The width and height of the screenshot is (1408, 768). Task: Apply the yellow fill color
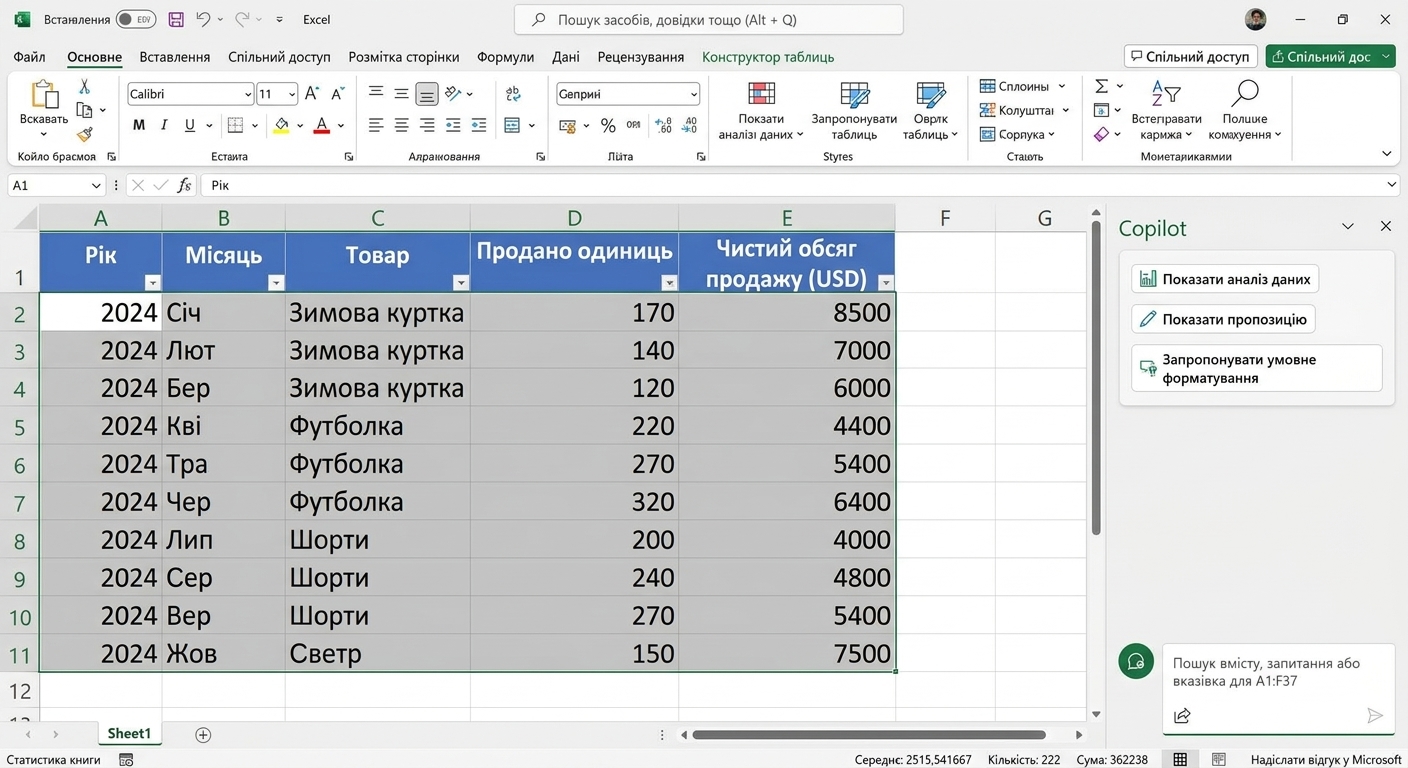tap(281, 125)
